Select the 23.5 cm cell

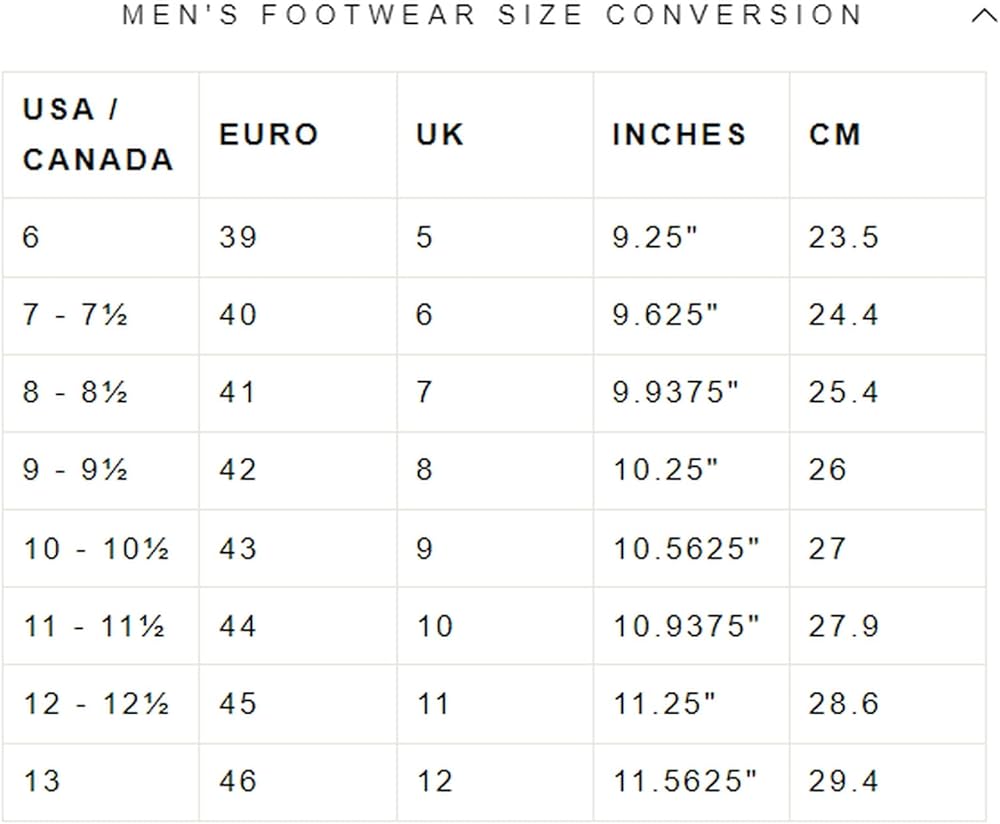[843, 237]
